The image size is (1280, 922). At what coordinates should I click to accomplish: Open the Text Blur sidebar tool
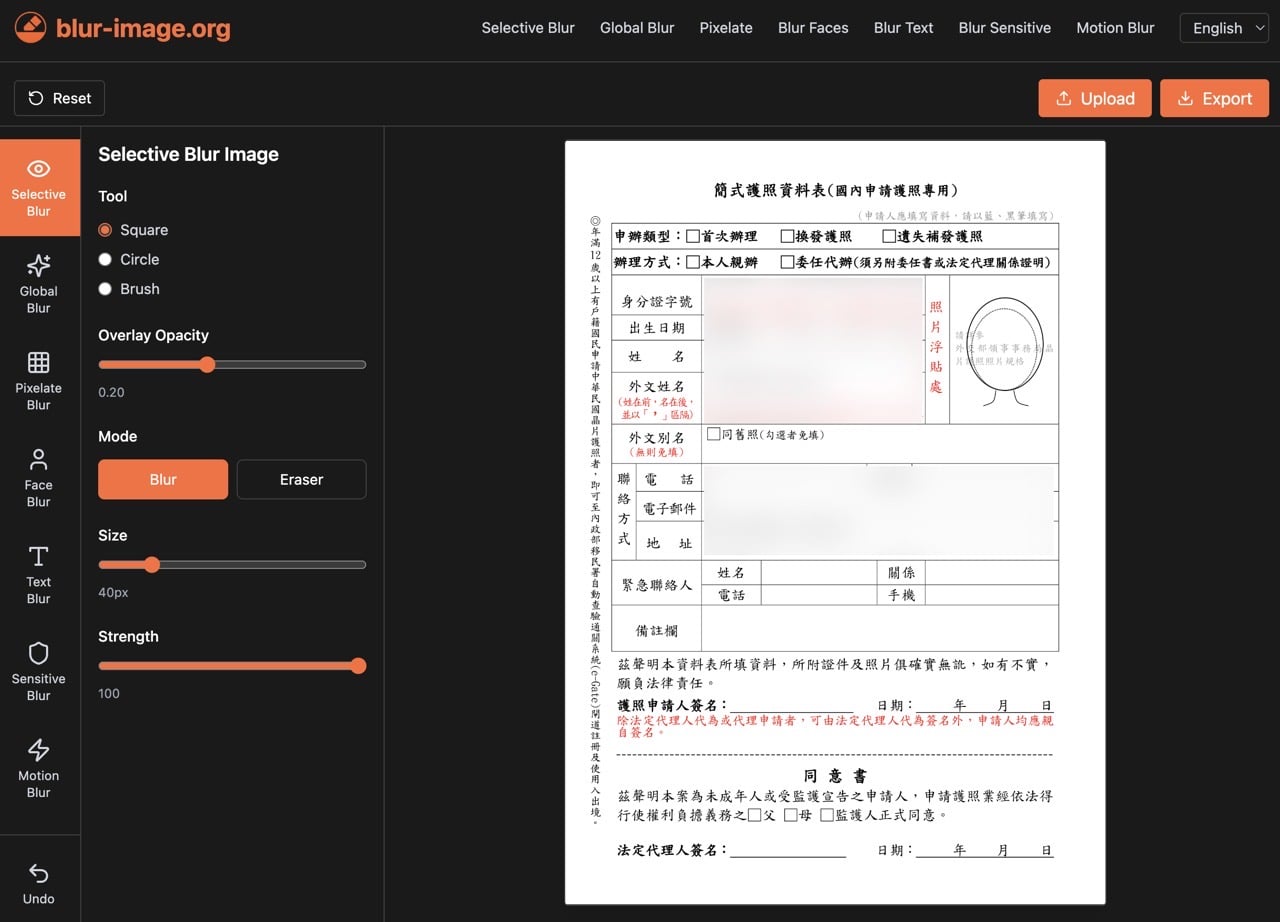[39, 575]
